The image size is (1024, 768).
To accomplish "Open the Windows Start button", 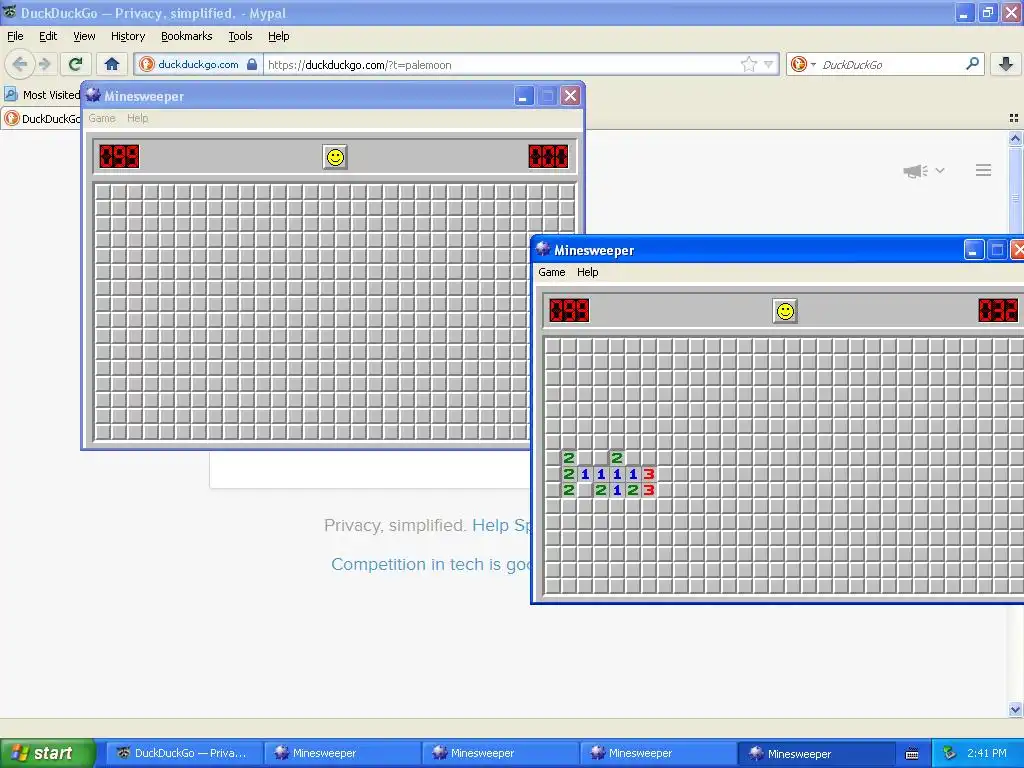I will coord(47,753).
